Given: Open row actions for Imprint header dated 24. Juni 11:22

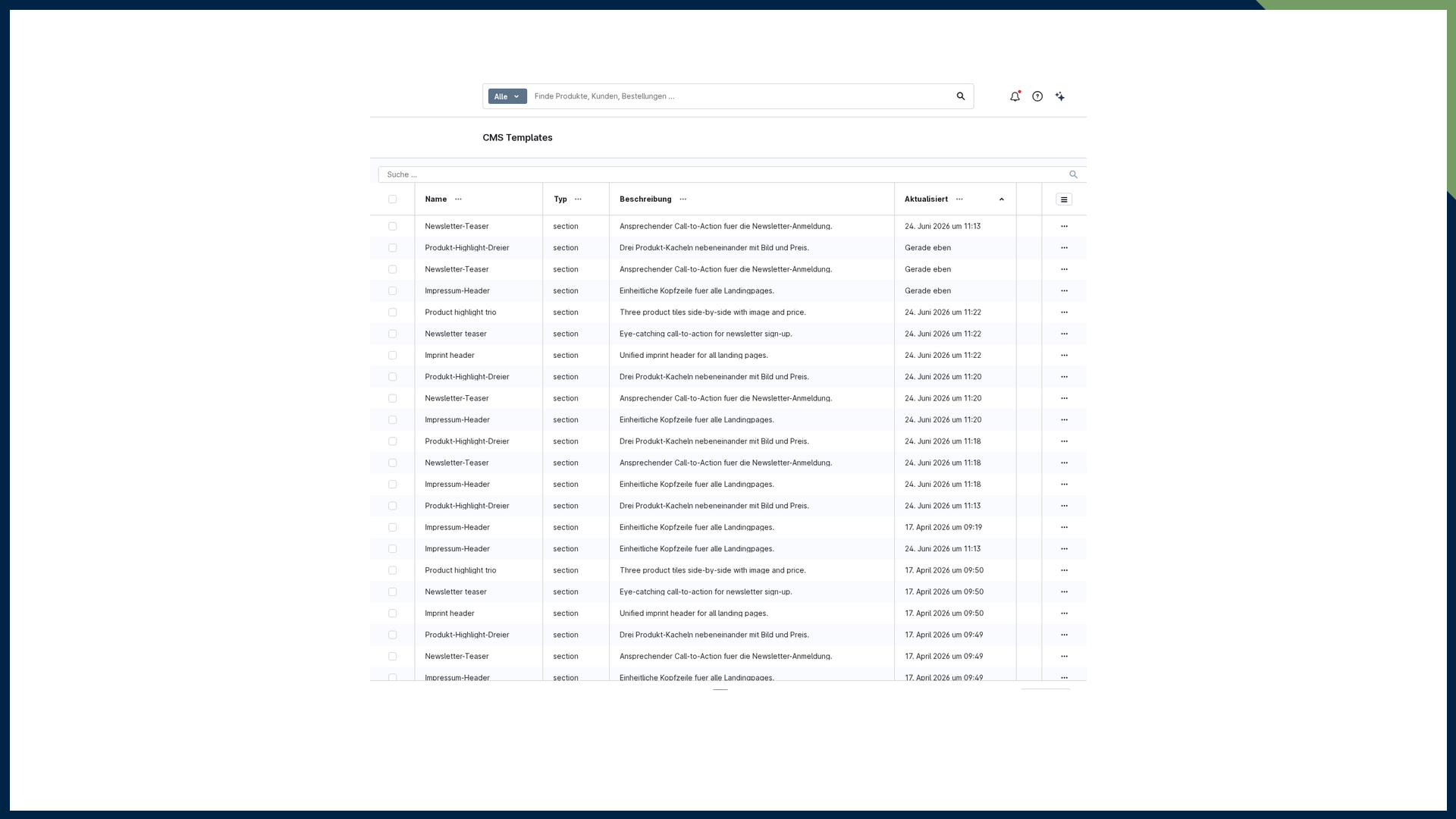Looking at the screenshot, I should click(x=1064, y=356).
